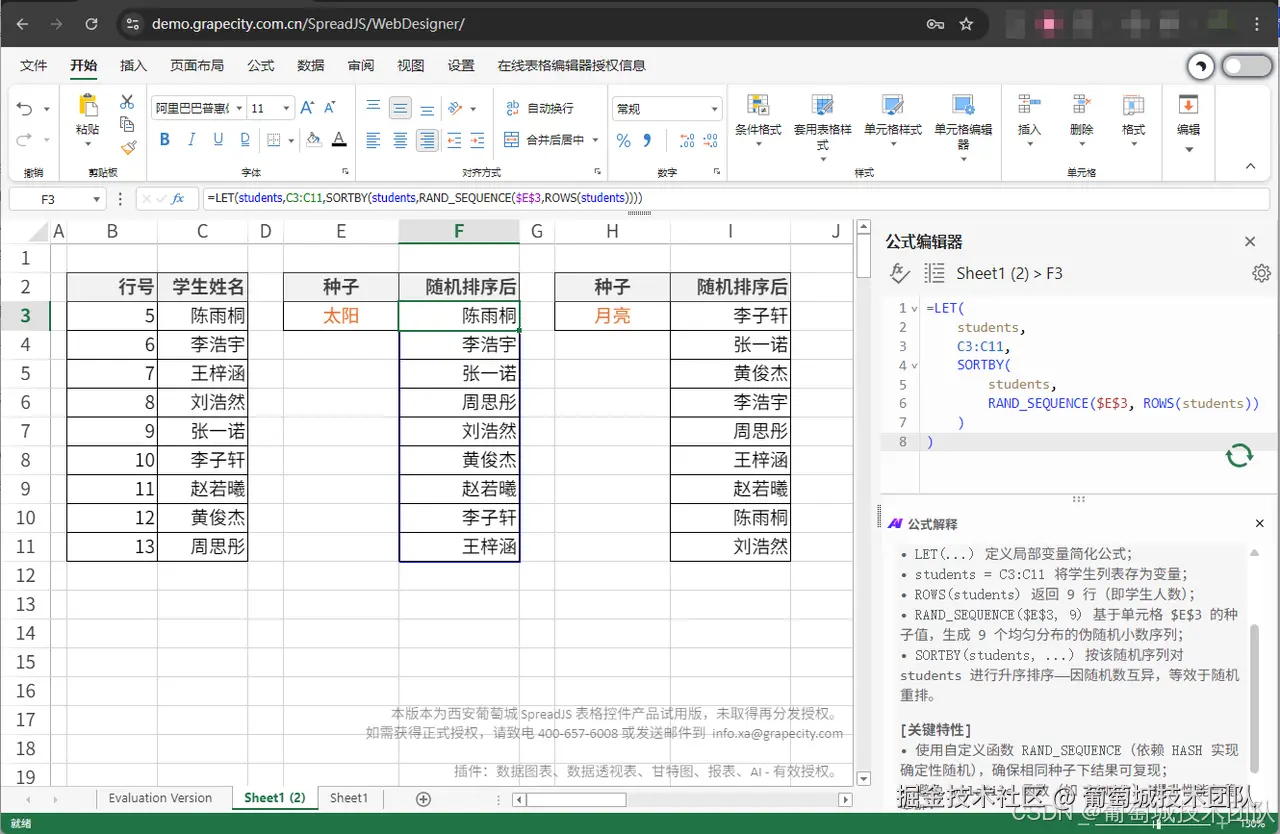Switch to the 数据 ribbon tab
The width and height of the screenshot is (1280, 834).
(311, 66)
